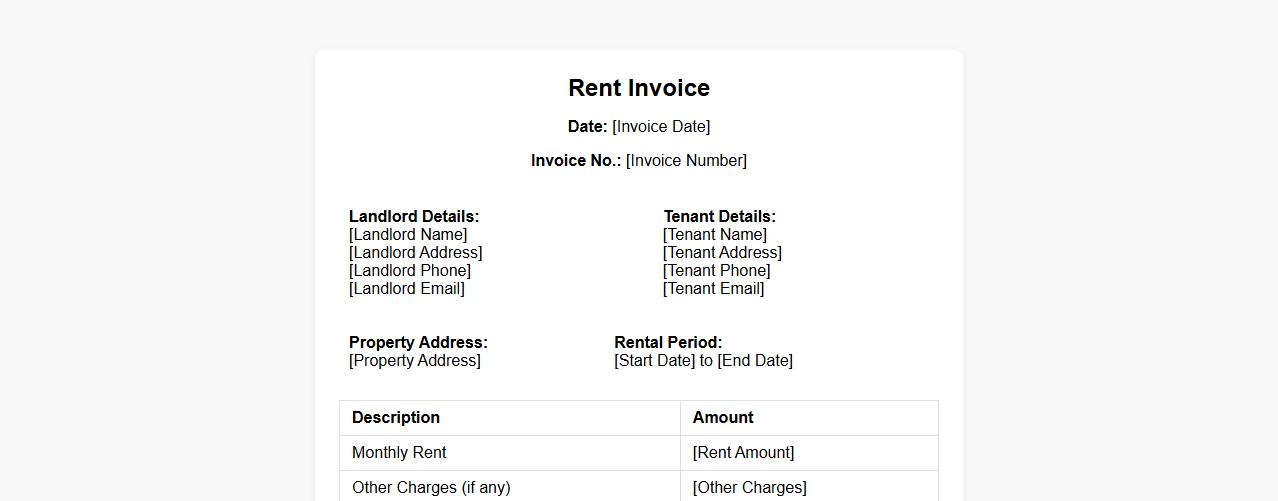Viewport: 1278px width, 501px height.
Task: Click the [Landlord Address] line
Action: [x=415, y=252]
